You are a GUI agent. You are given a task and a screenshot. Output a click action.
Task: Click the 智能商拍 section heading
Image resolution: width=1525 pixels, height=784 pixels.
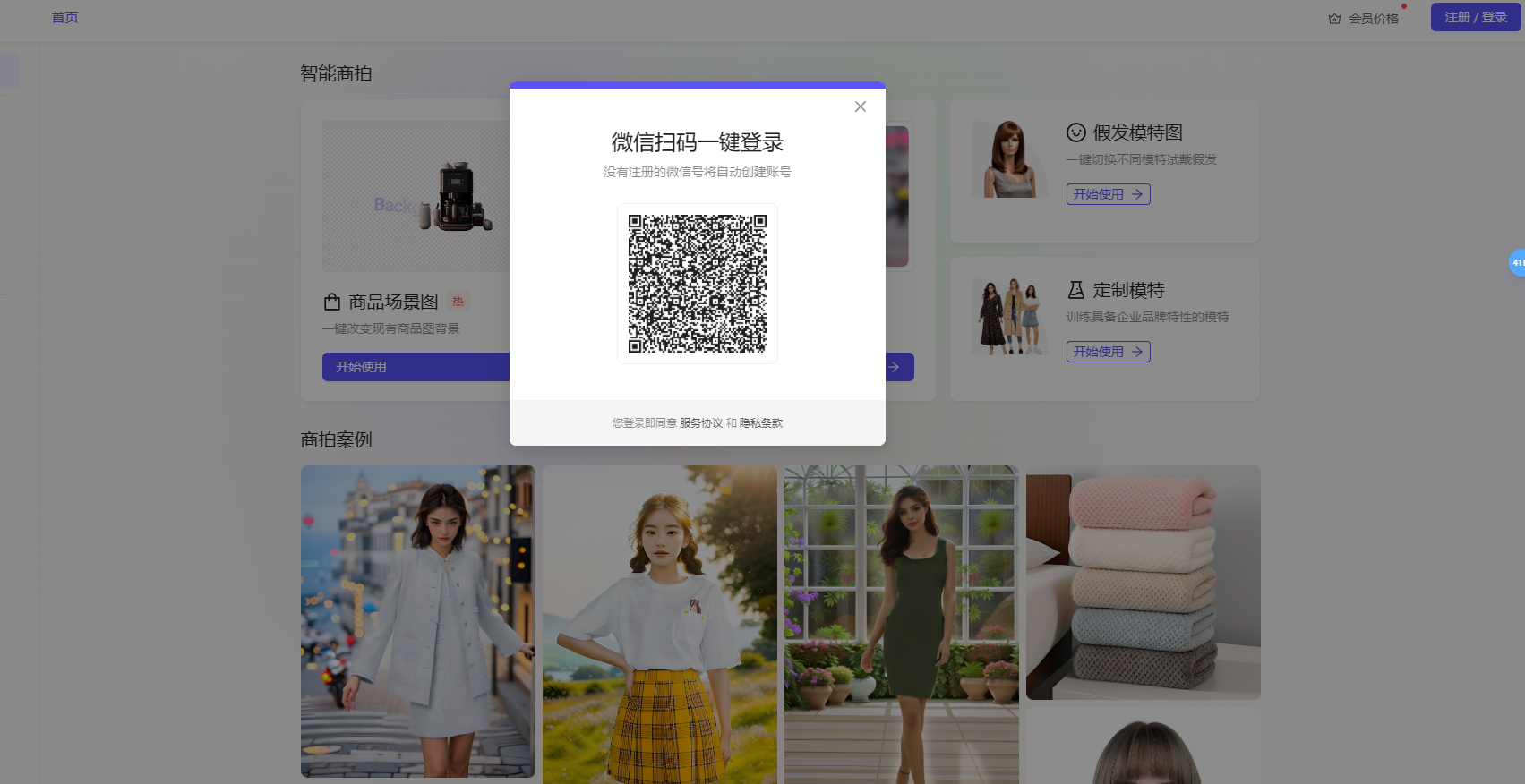[336, 73]
